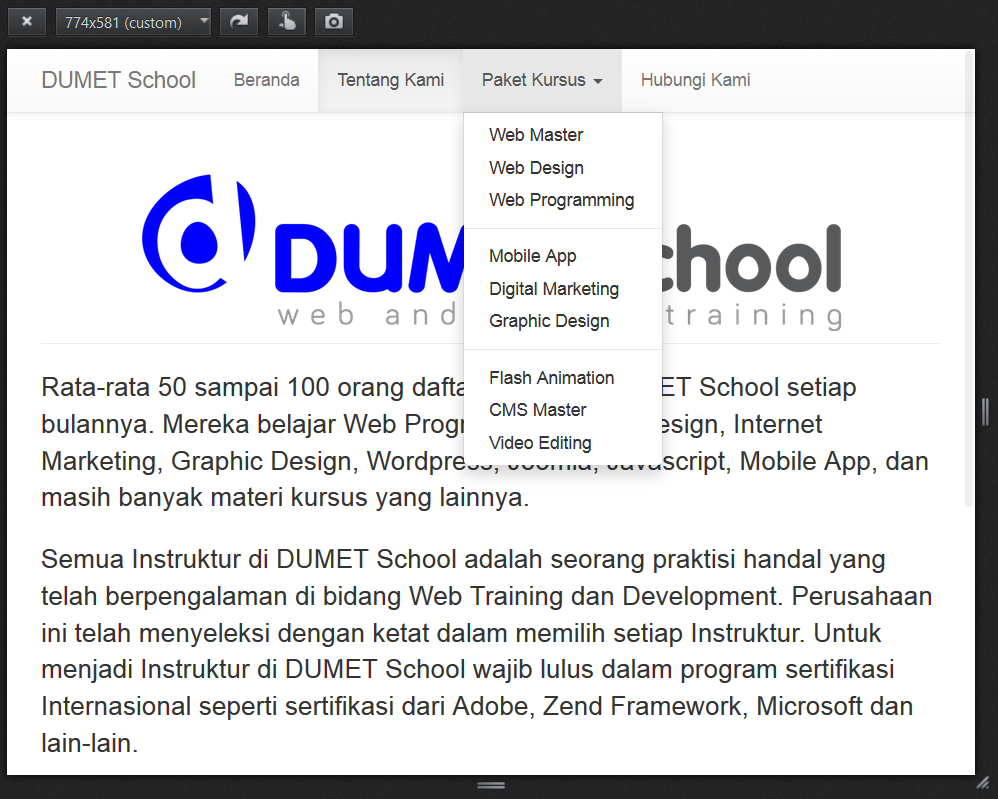
Task: Rotate the viewport orientation
Action: coord(239,22)
